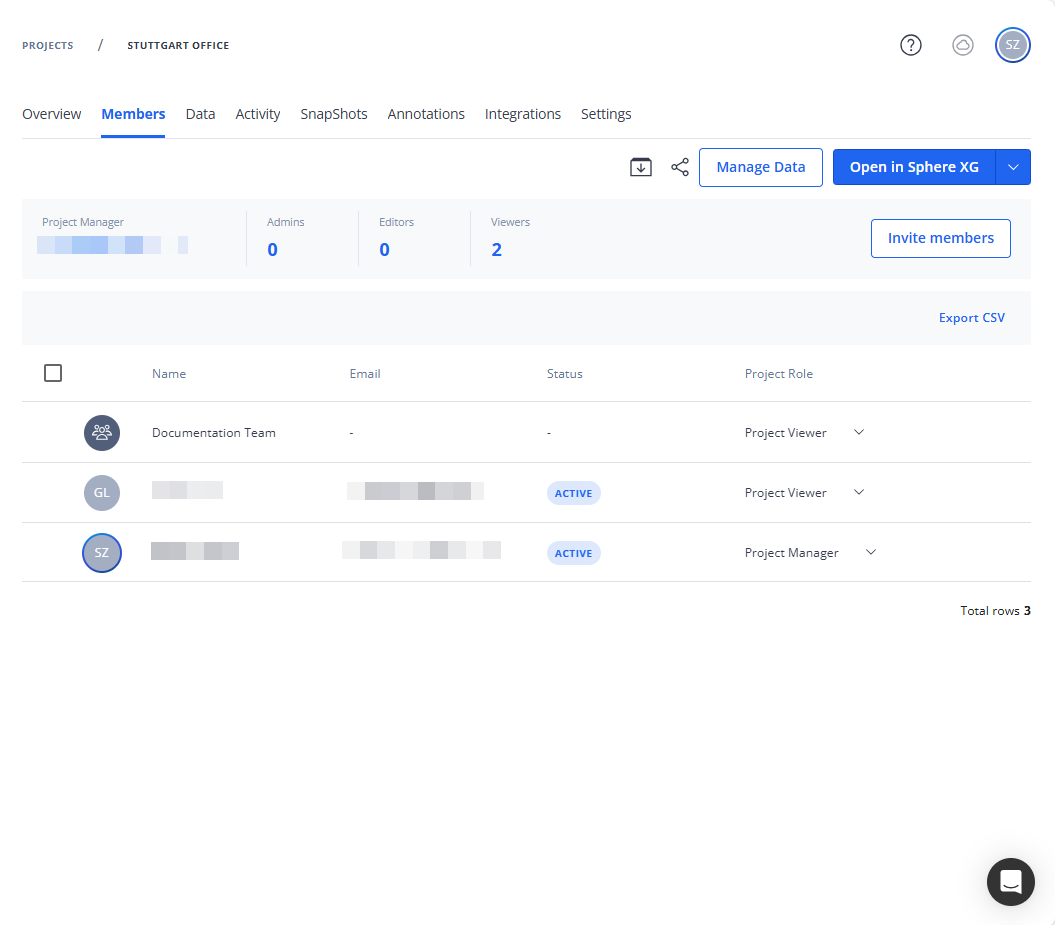Switch to the Overview tab
The height and width of the screenshot is (925, 1055).
coord(51,114)
